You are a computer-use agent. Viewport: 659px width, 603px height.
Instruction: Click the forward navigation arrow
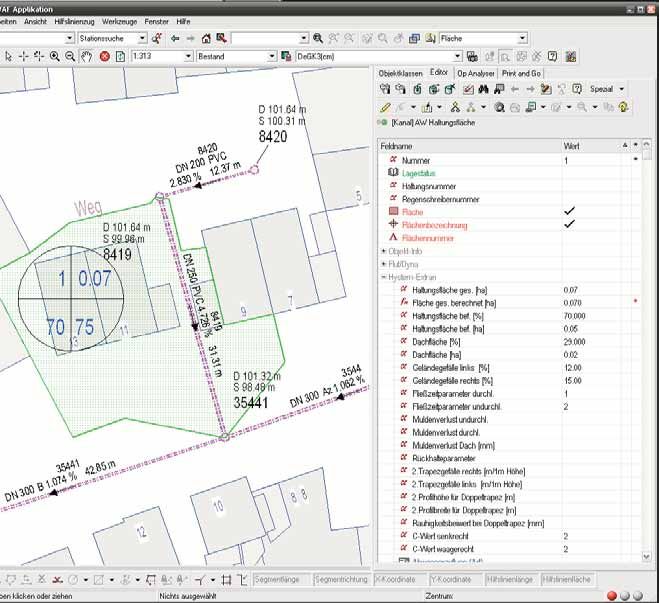coord(190,38)
